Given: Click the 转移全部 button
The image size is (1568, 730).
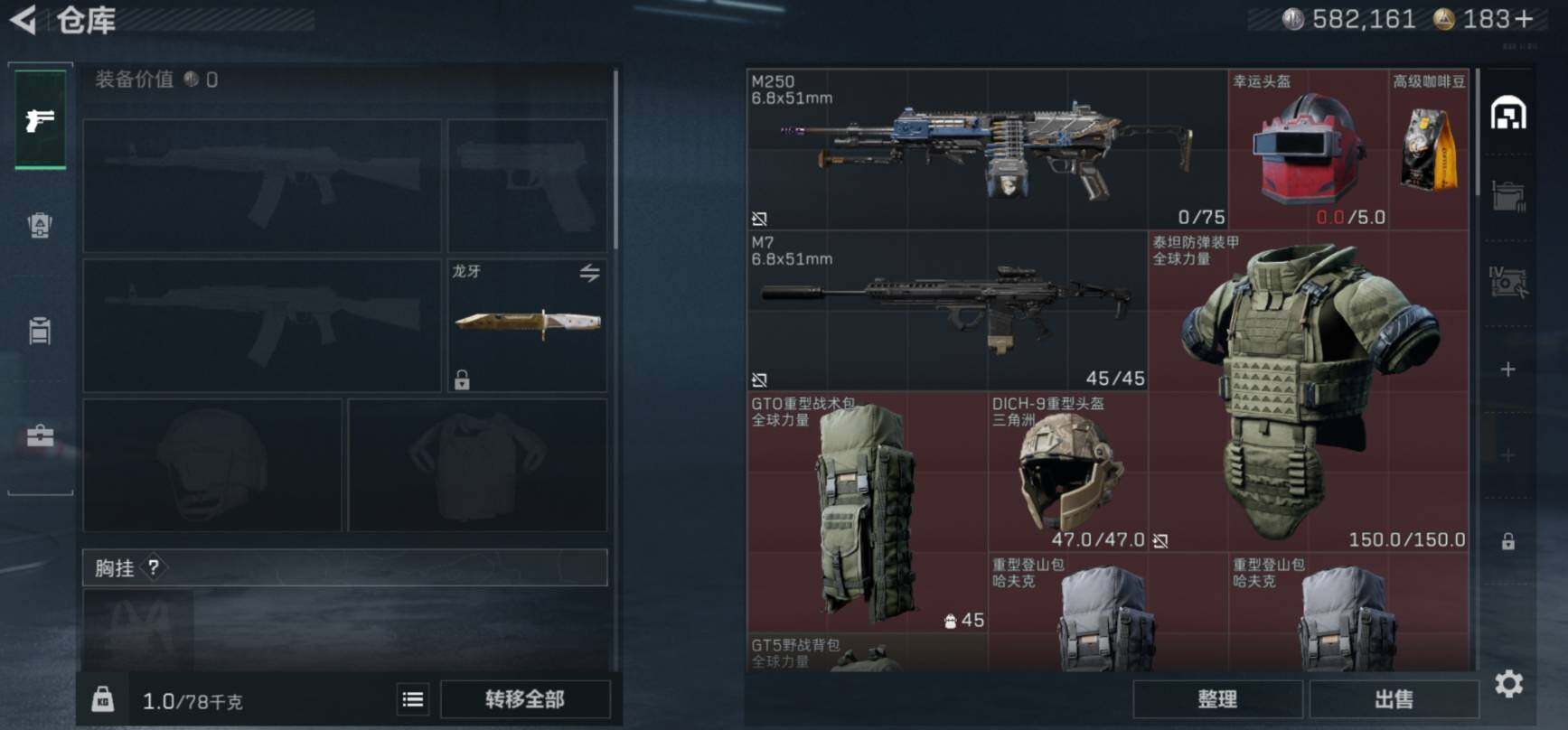Looking at the screenshot, I should pos(525,699).
